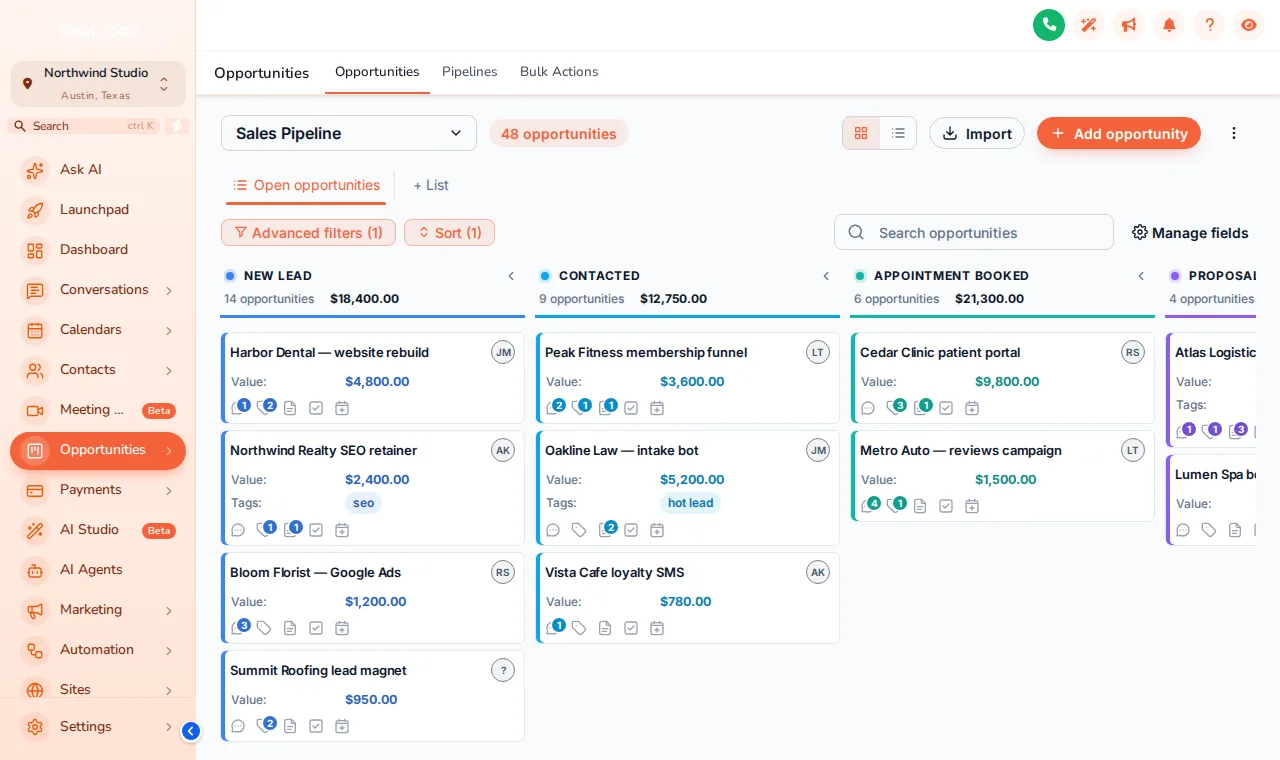Collapse the sidebar with the blue arrow

point(191,731)
